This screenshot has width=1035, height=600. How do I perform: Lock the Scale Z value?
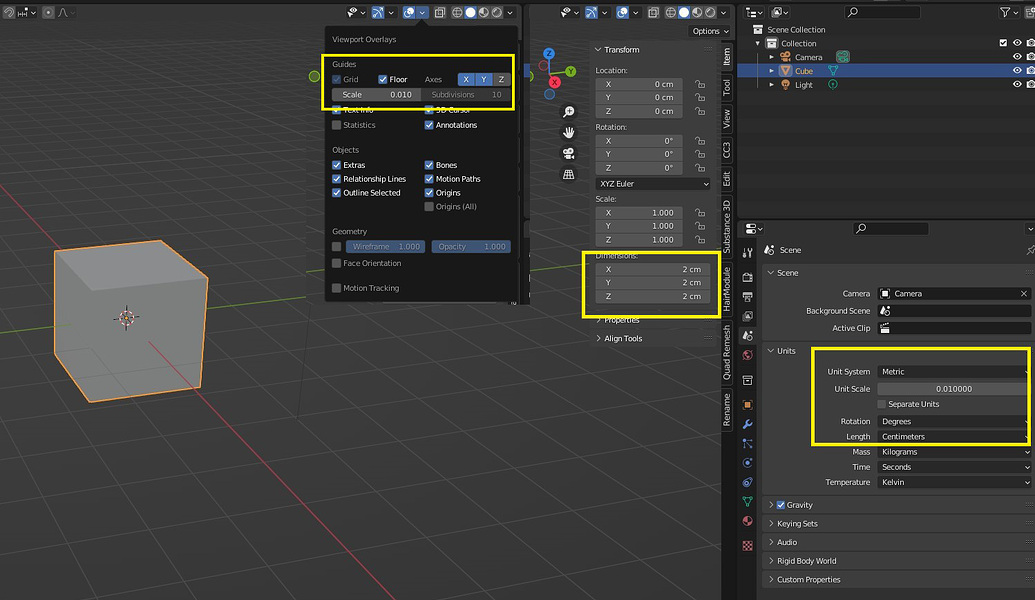click(x=700, y=240)
